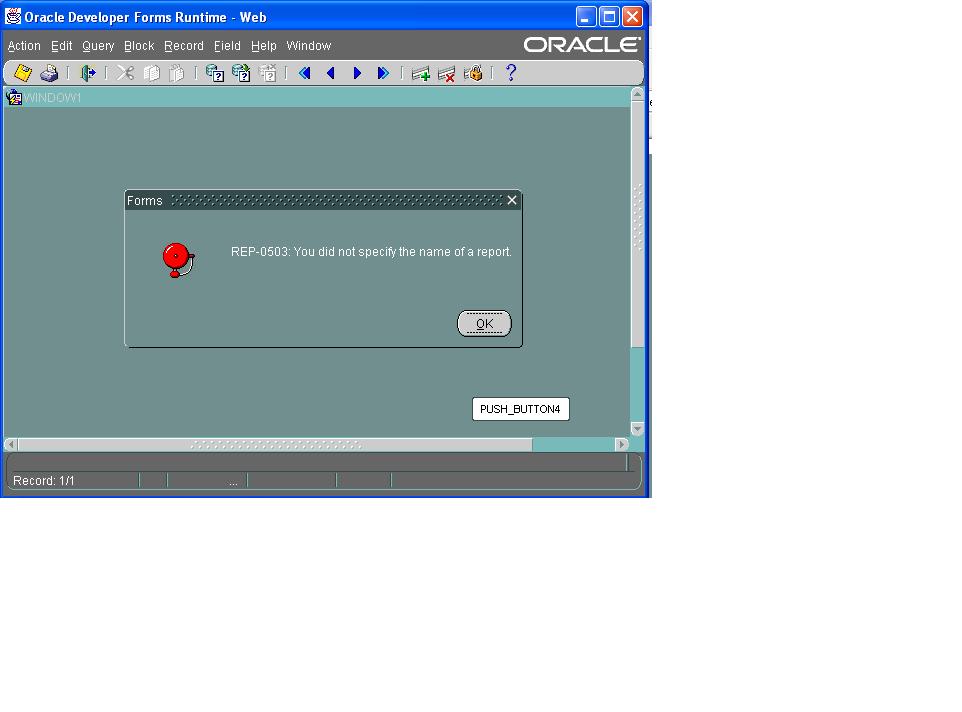The height and width of the screenshot is (712, 962).
Task: Click the Execute Query icon
Action: coord(241,73)
